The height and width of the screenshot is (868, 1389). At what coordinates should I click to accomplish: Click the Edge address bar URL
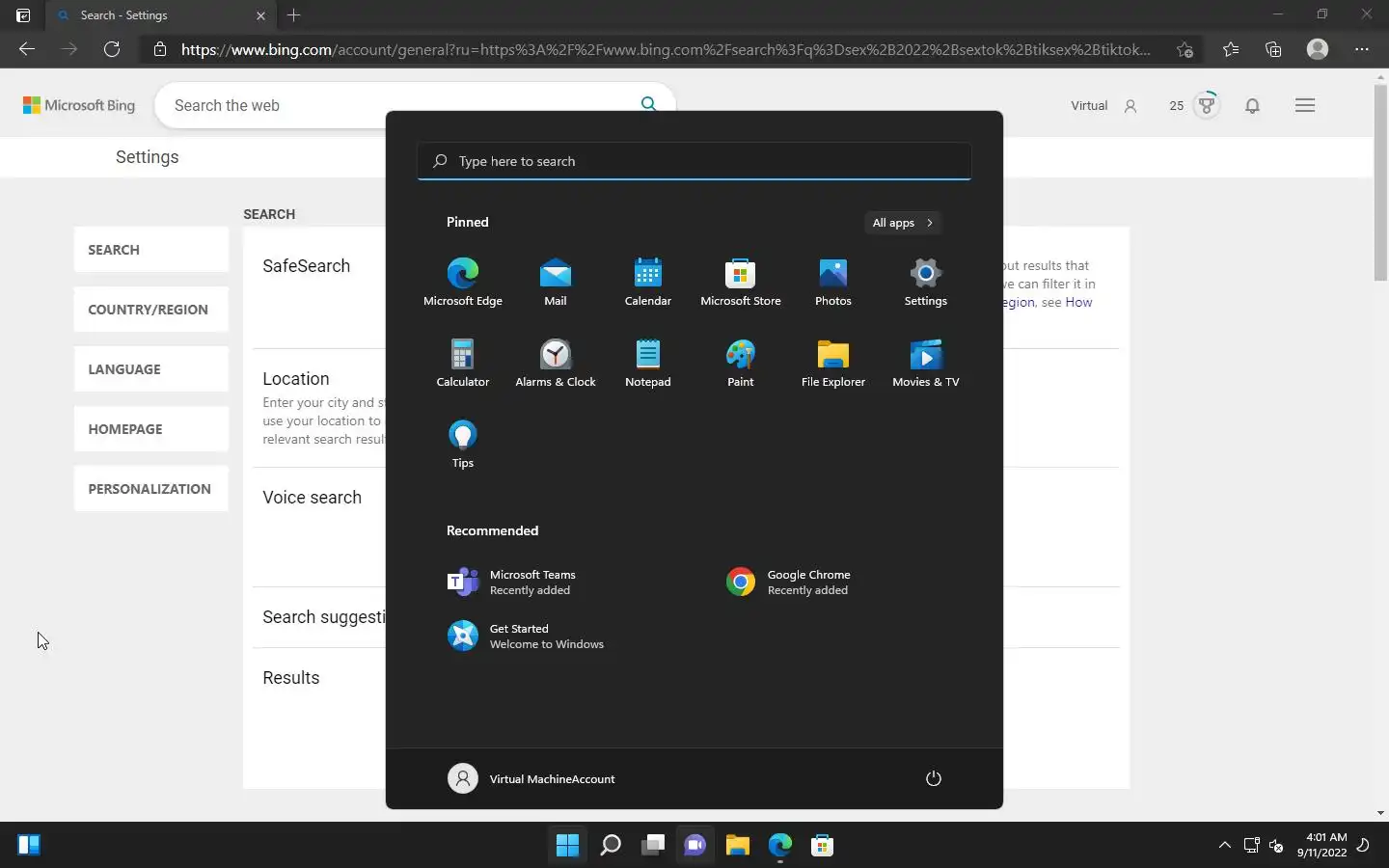666,49
